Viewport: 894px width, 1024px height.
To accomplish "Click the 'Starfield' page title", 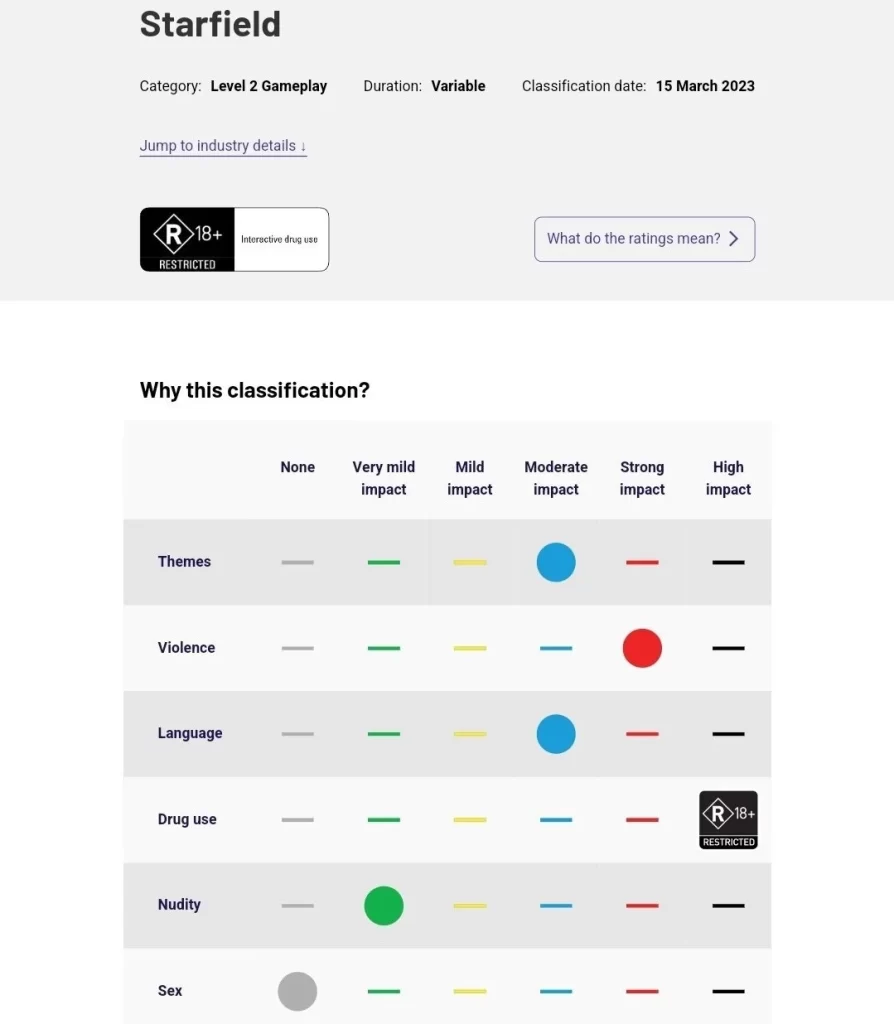I will coord(210,24).
